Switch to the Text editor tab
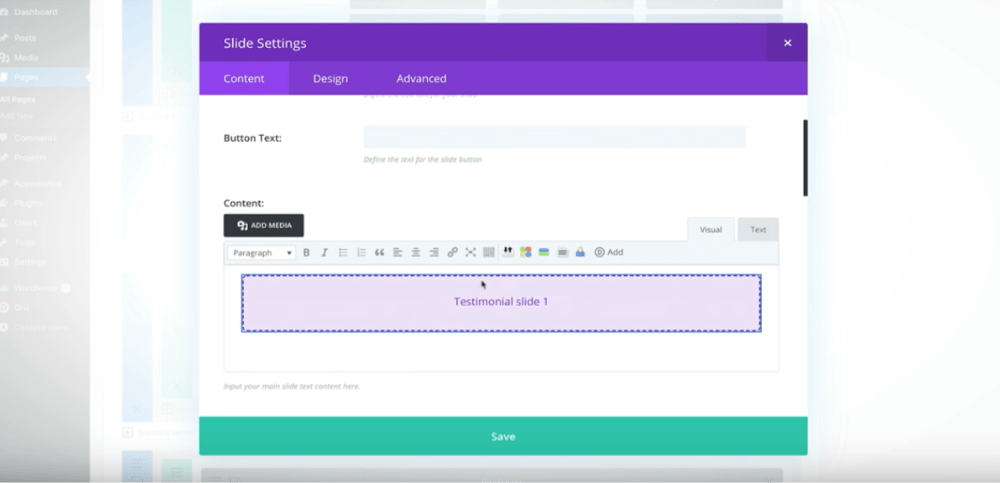1000x483 pixels. pyautogui.click(x=758, y=230)
